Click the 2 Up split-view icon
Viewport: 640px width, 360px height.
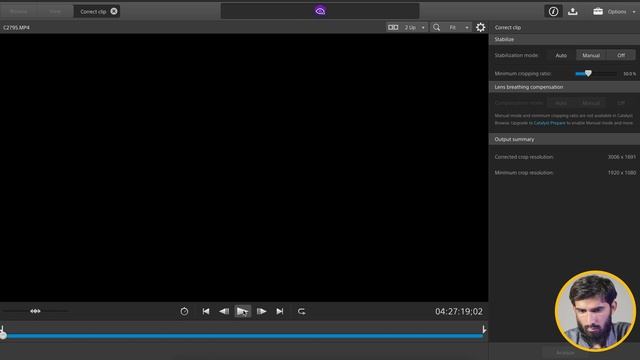[393, 27]
